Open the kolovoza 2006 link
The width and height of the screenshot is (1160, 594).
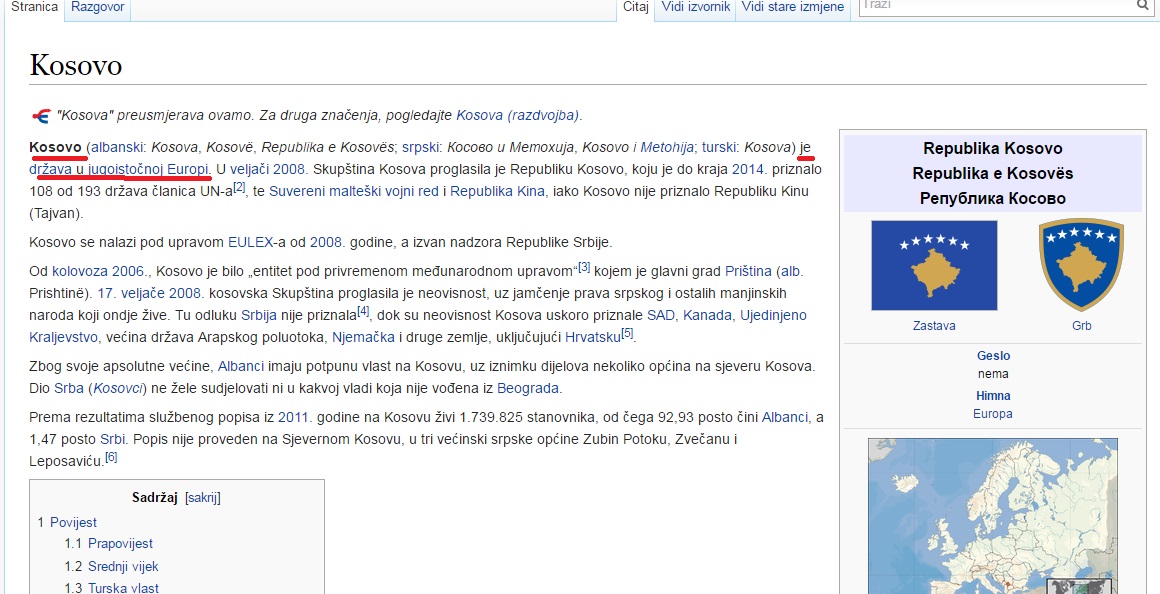point(98,271)
